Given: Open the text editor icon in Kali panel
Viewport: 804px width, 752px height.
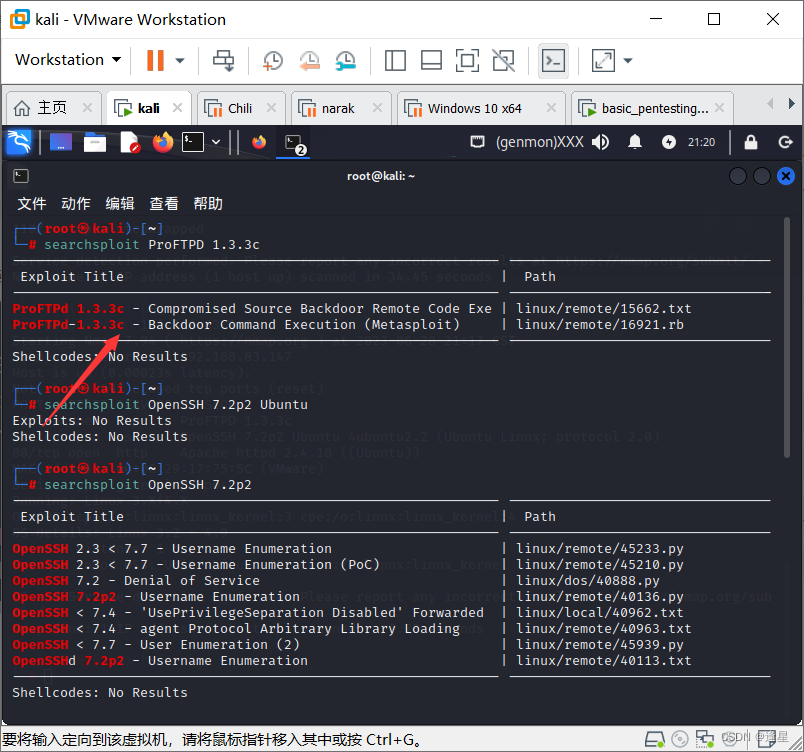Looking at the screenshot, I should (129, 142).
